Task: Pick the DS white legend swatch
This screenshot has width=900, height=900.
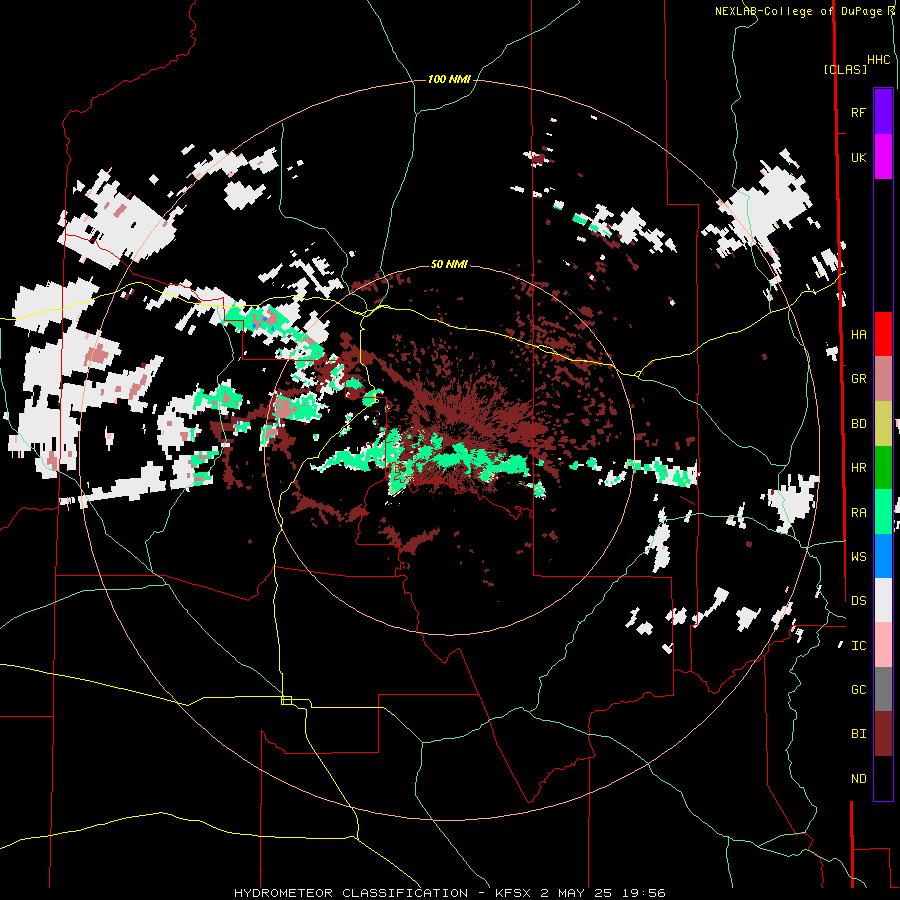Action: (x=883, y=600)
